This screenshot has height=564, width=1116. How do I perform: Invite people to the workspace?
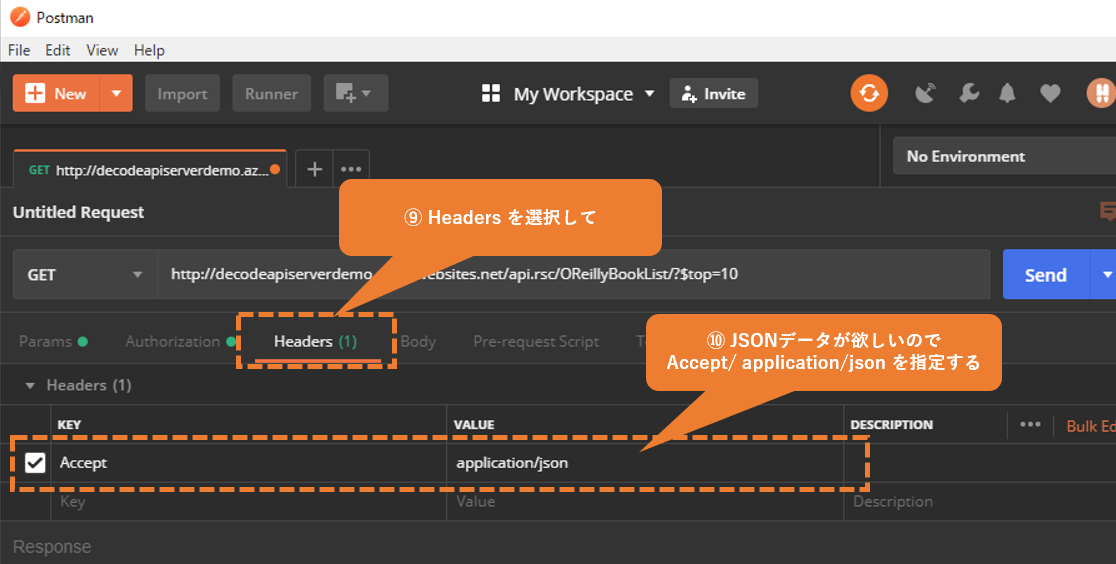713,93
